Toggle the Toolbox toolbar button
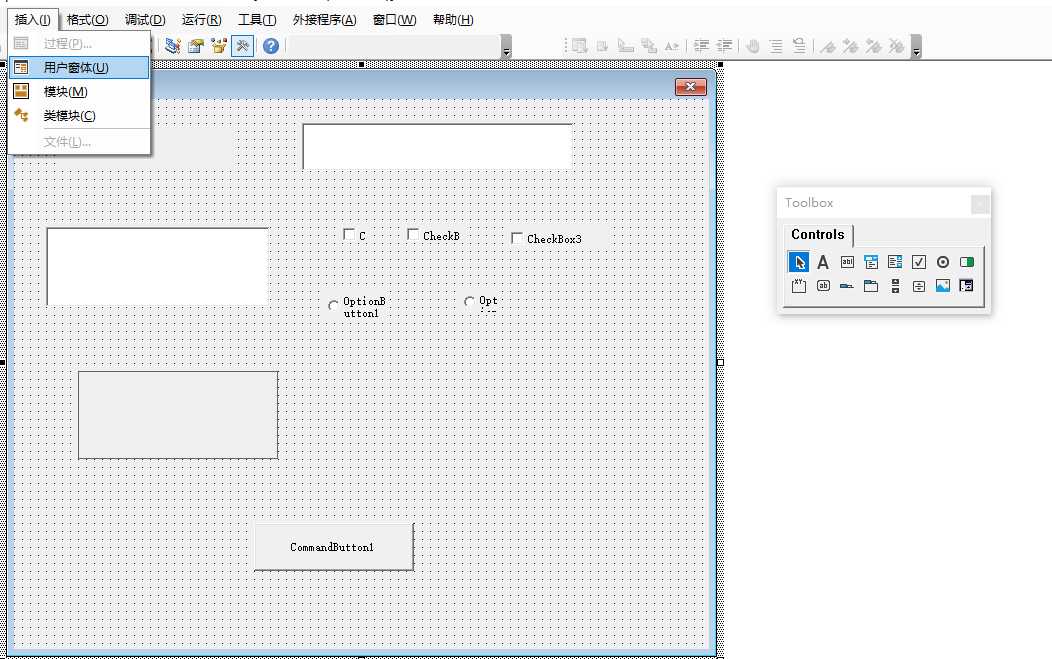 click(x=242, y=46)
